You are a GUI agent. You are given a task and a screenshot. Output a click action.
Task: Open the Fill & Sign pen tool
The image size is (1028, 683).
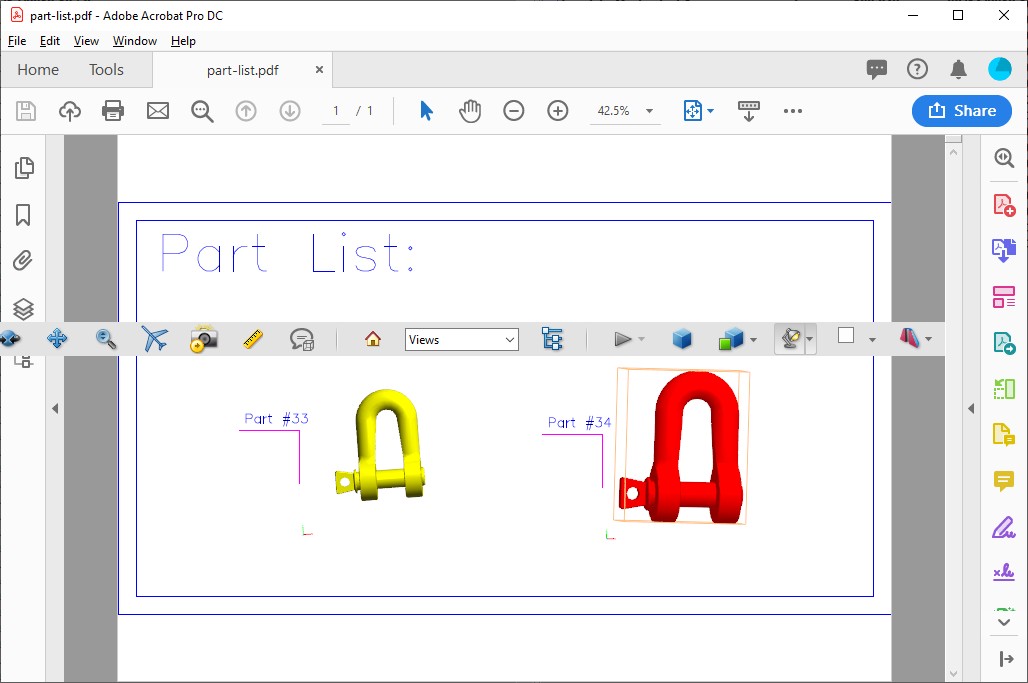pyautogui.click(x=1004, y=527)
